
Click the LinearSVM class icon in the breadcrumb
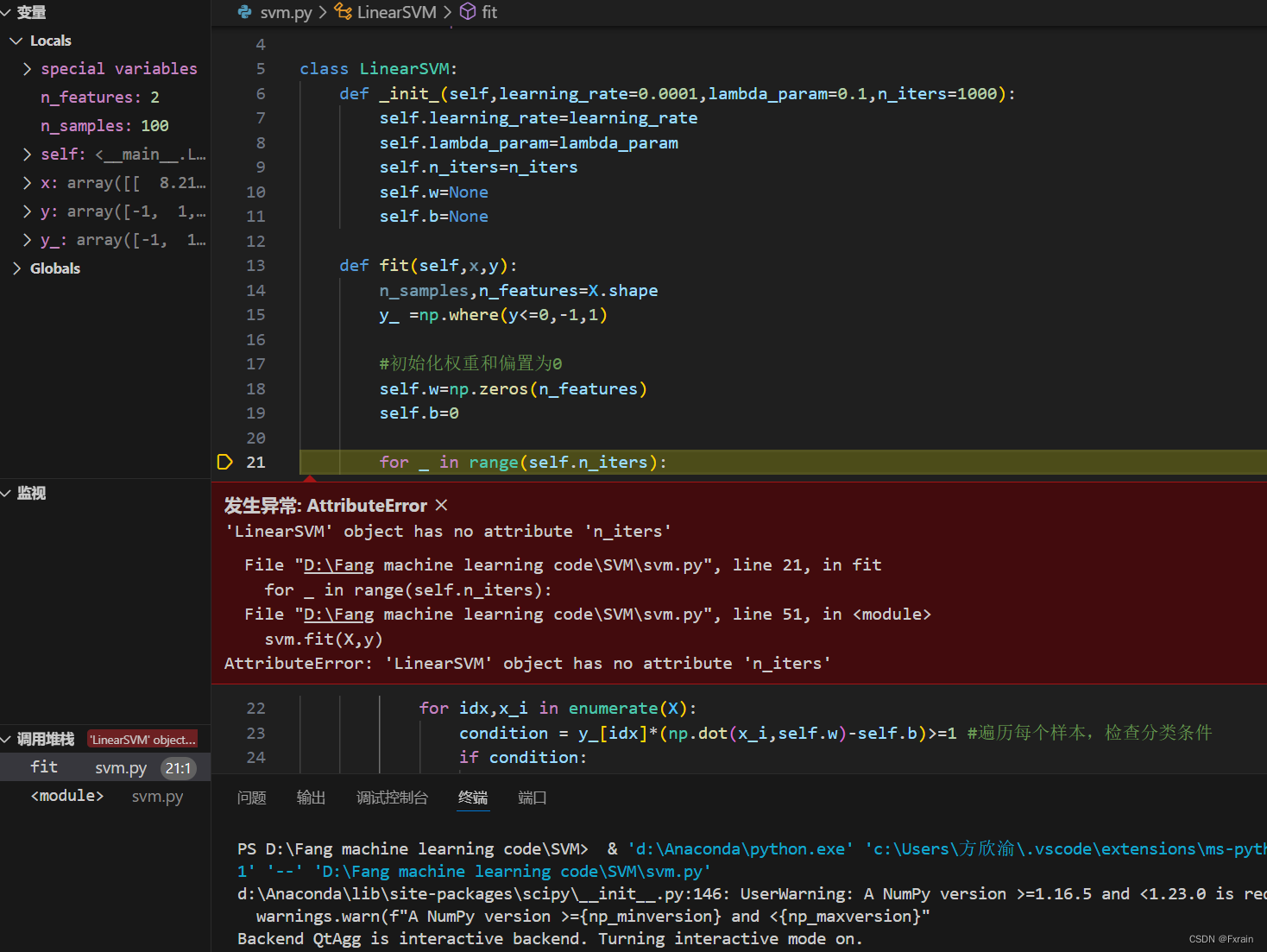coord(344,11)
